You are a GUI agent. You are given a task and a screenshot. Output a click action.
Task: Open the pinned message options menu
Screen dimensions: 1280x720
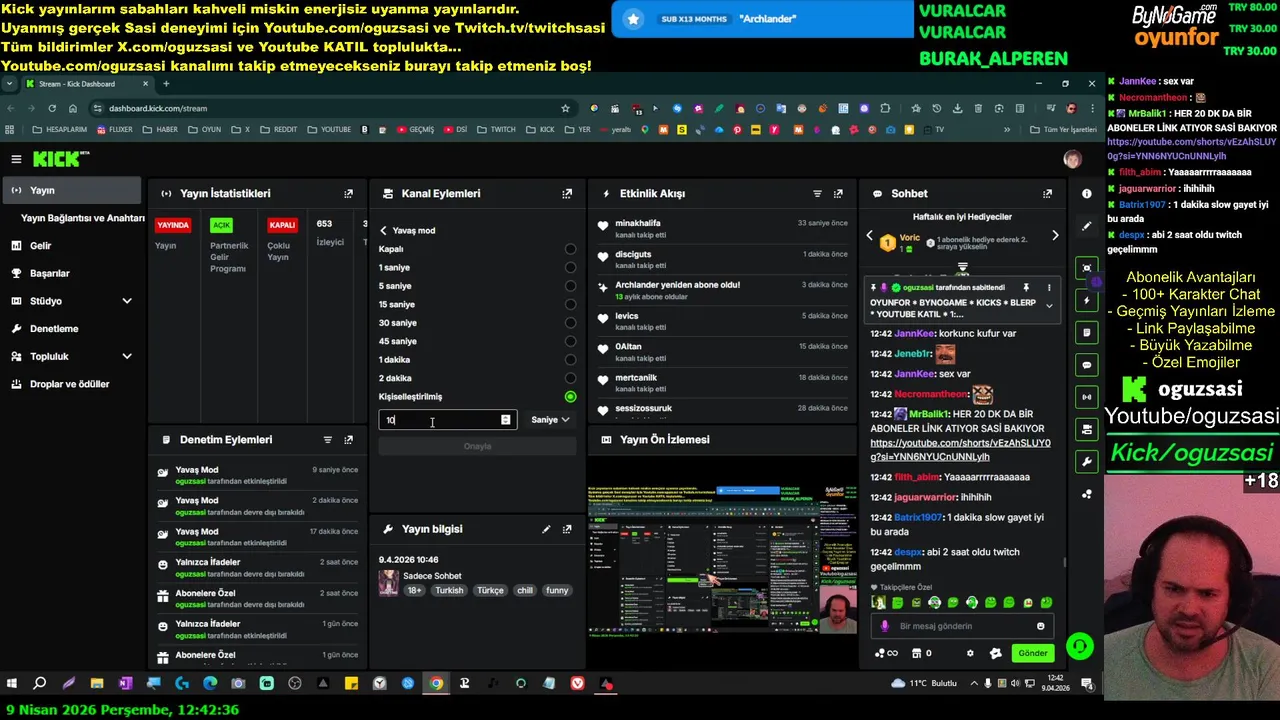(1049, 288)
